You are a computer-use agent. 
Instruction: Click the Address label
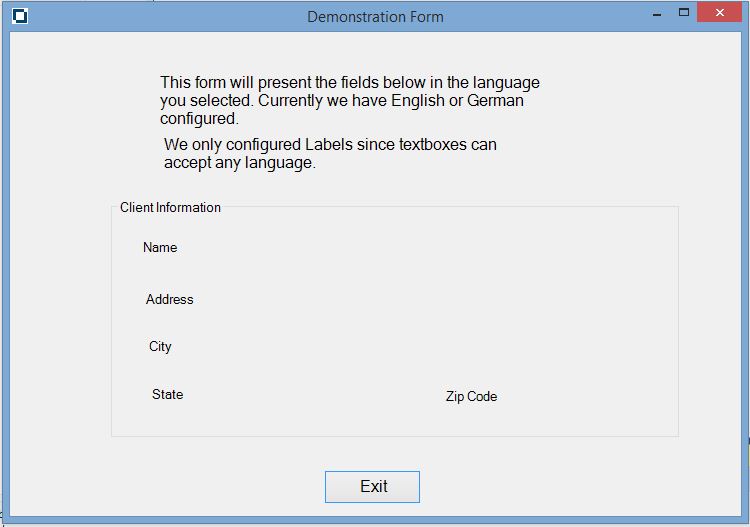pyautogui.click(x=170, y=300)
